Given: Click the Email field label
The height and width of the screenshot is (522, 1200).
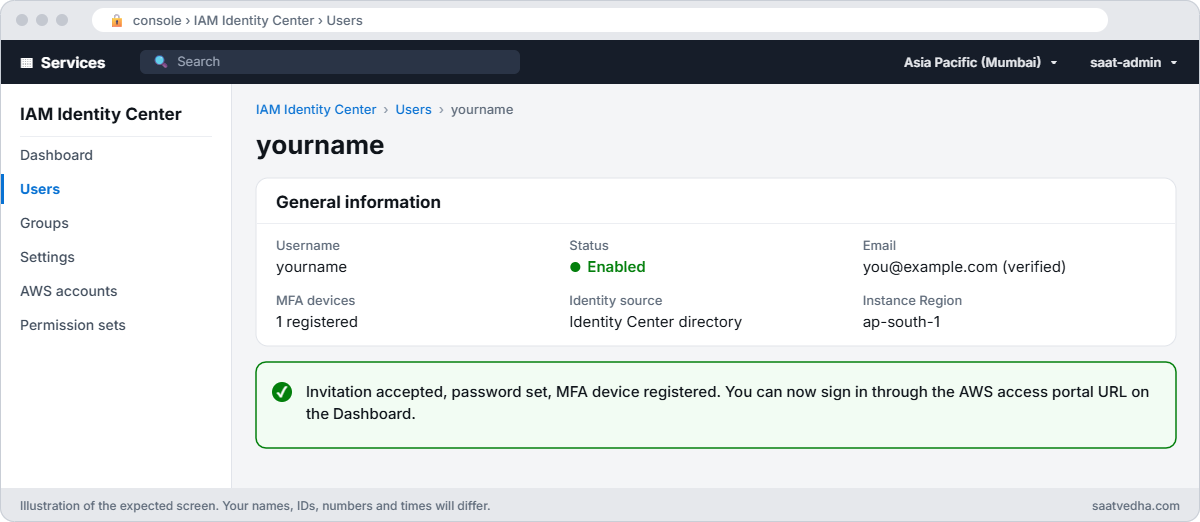Looking at the screenshot, I should [879, 245].
